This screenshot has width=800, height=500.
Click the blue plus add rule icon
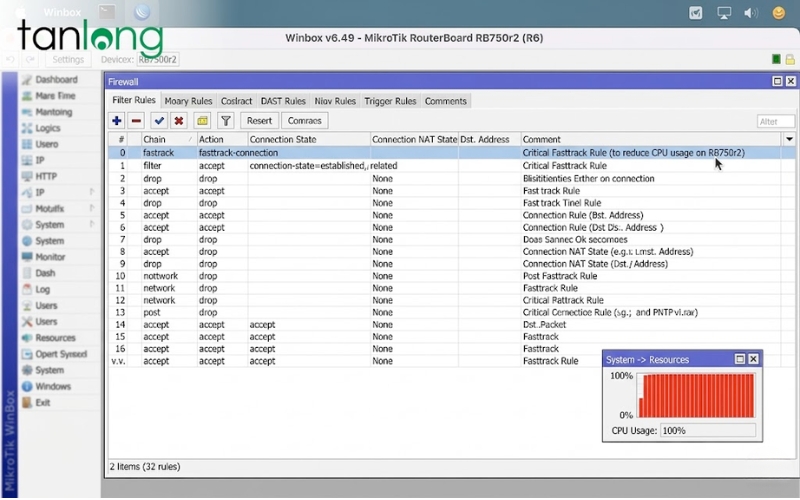point(117,121)
